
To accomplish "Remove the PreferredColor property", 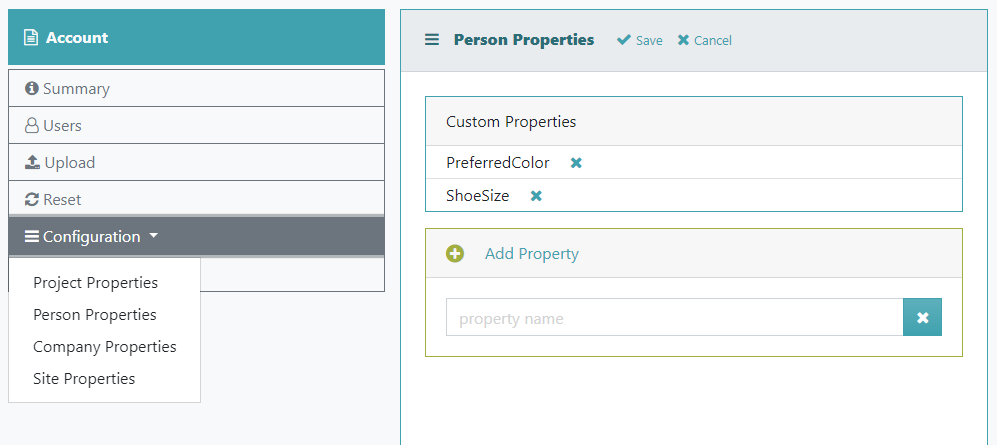I will (x=576, y=163).
